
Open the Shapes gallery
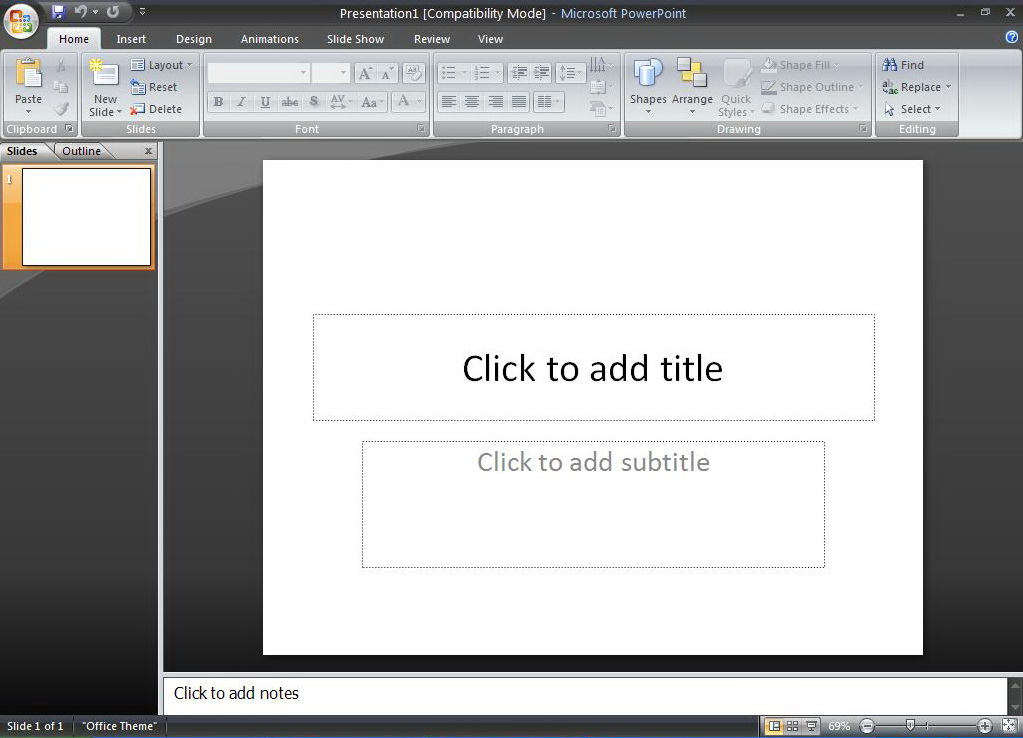(648, 86)
